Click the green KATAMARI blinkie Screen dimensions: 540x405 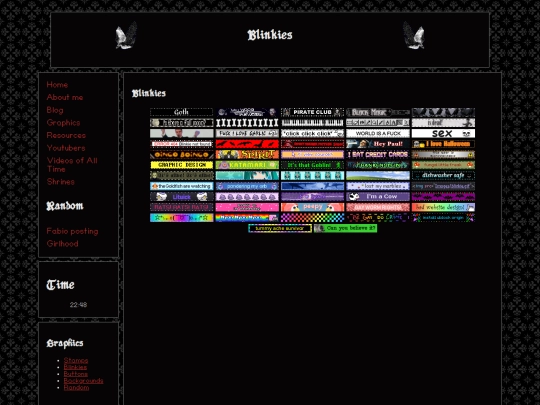coord(247,165)
